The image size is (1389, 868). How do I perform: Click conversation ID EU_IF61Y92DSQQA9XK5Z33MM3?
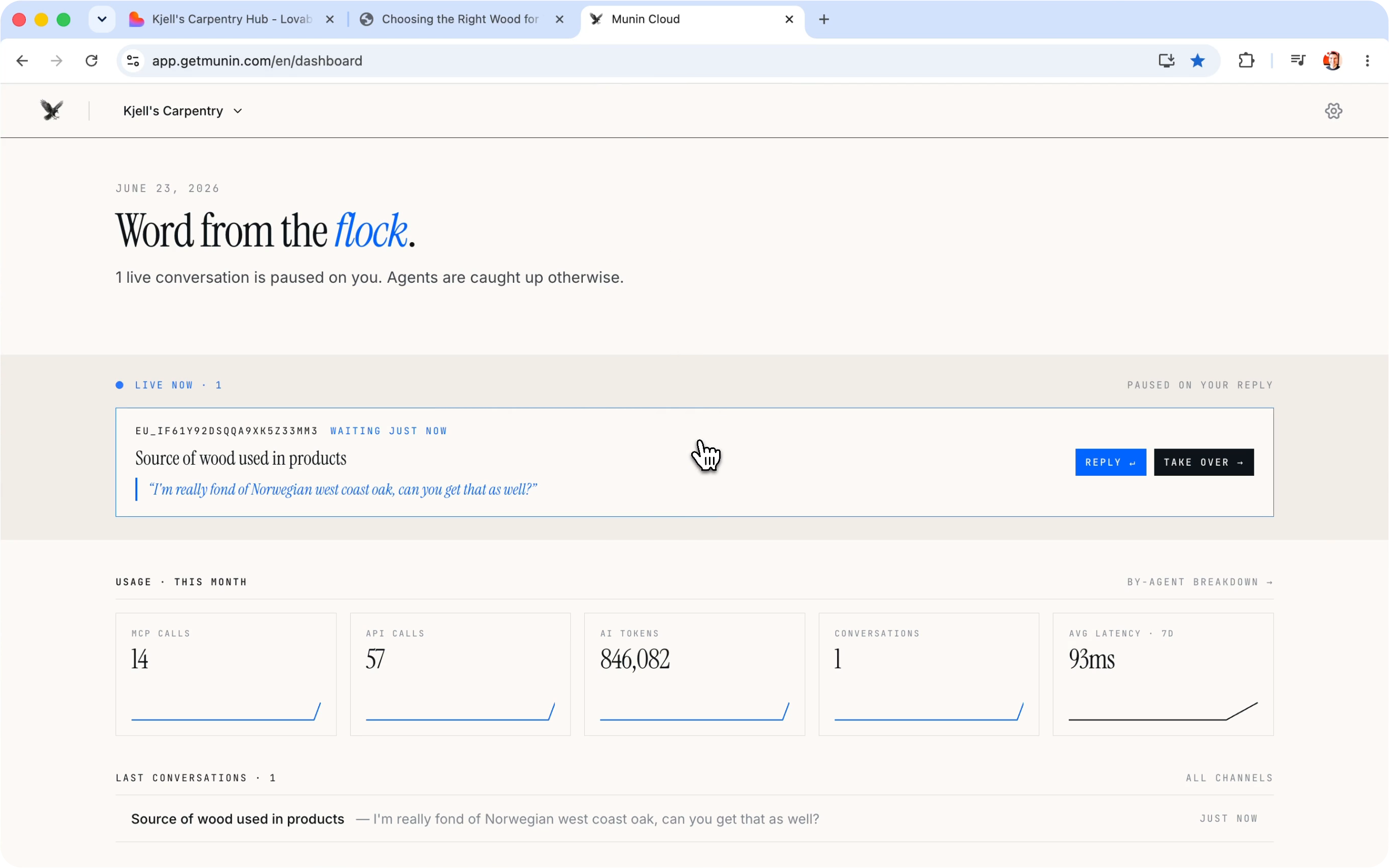(226, 431)
